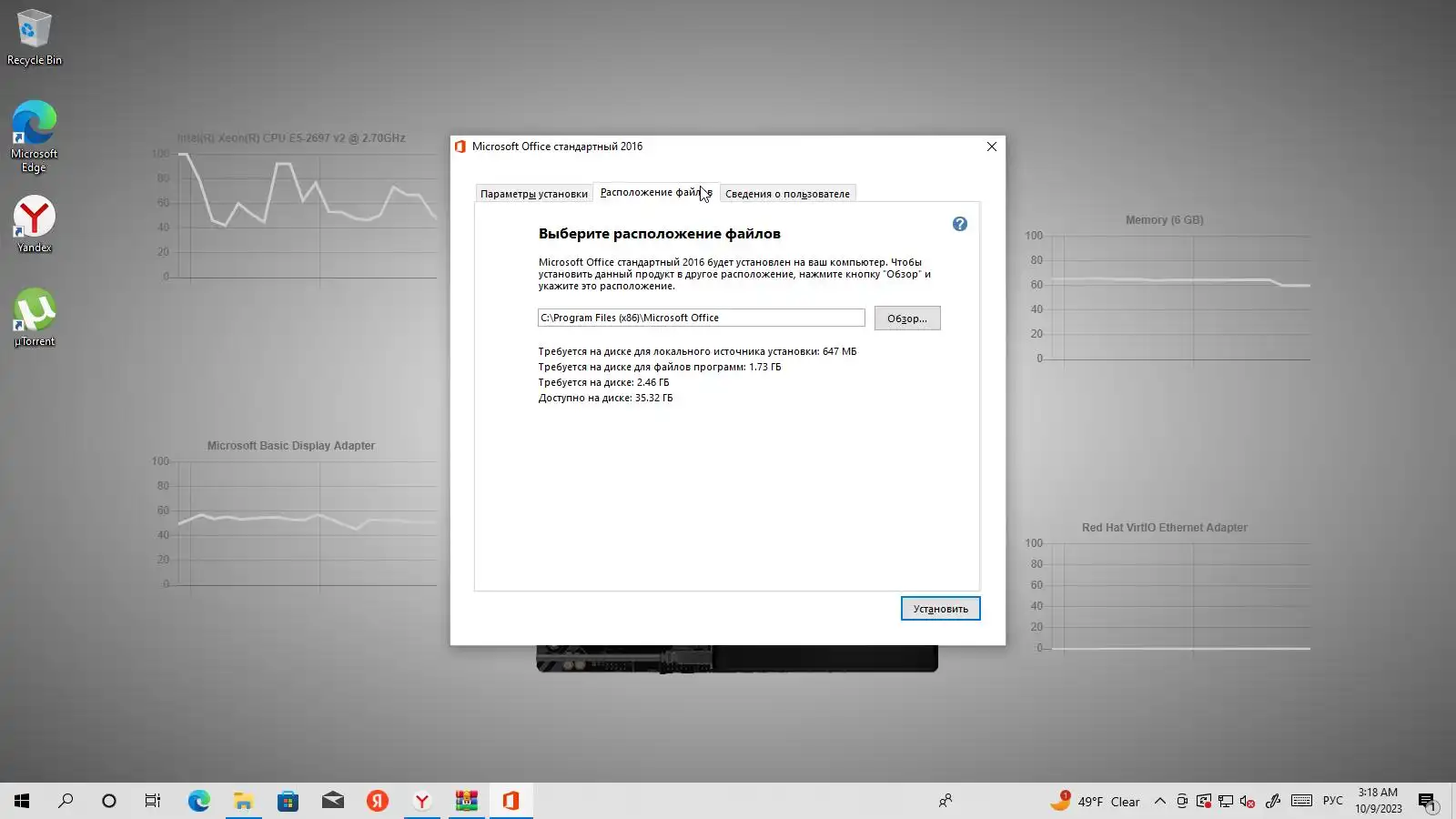Click the Red Hat VirtIO Ethernet Adapter label
The image size is (1456, 819).
click(x=1164, y=528)
